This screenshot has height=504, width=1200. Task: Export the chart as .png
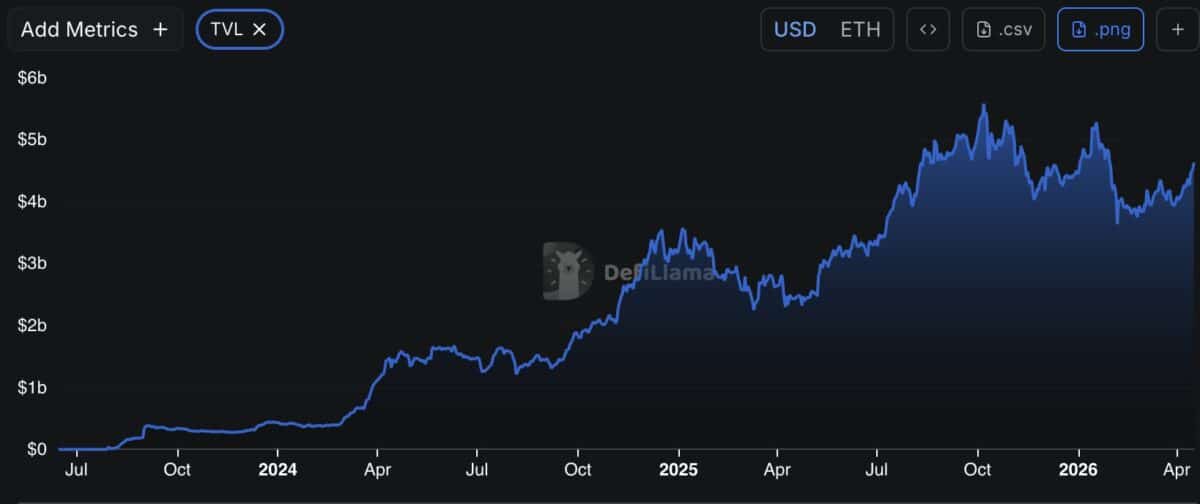point(1100,30)
